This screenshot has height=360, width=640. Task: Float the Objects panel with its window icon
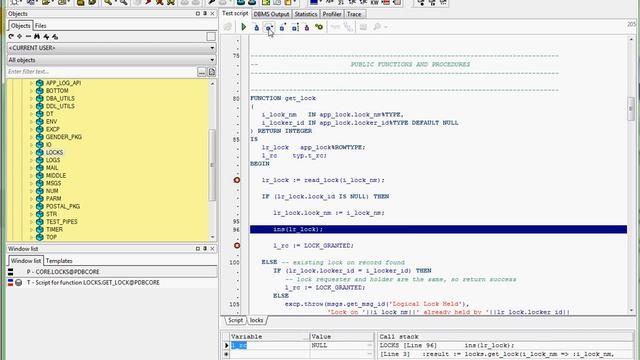pyautogui.click(x=198, y=13)
